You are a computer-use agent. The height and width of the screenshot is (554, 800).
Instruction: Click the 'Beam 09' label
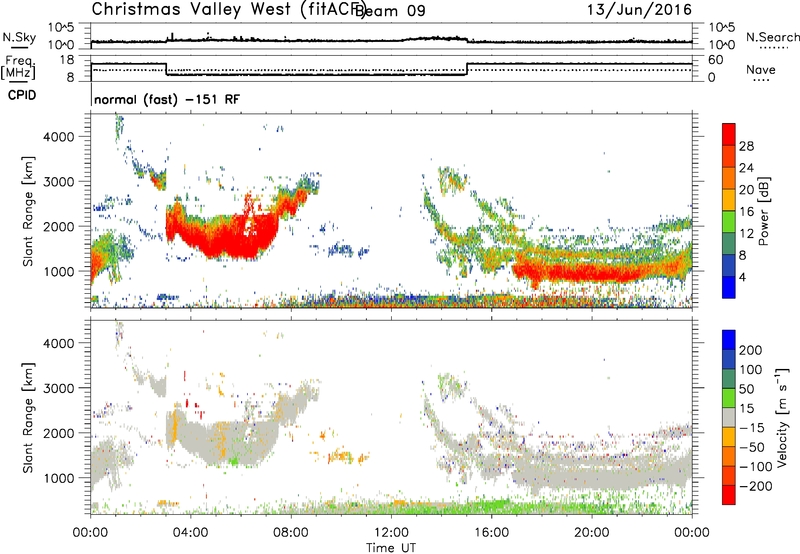click(391, 11)
